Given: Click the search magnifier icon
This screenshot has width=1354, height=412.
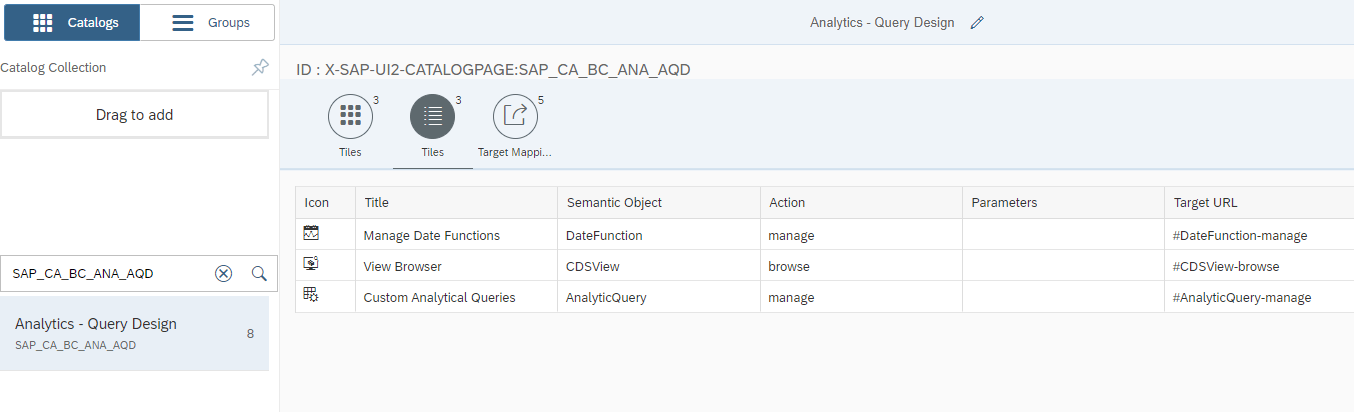Looking at the screenshot, I should pos(258,274).
